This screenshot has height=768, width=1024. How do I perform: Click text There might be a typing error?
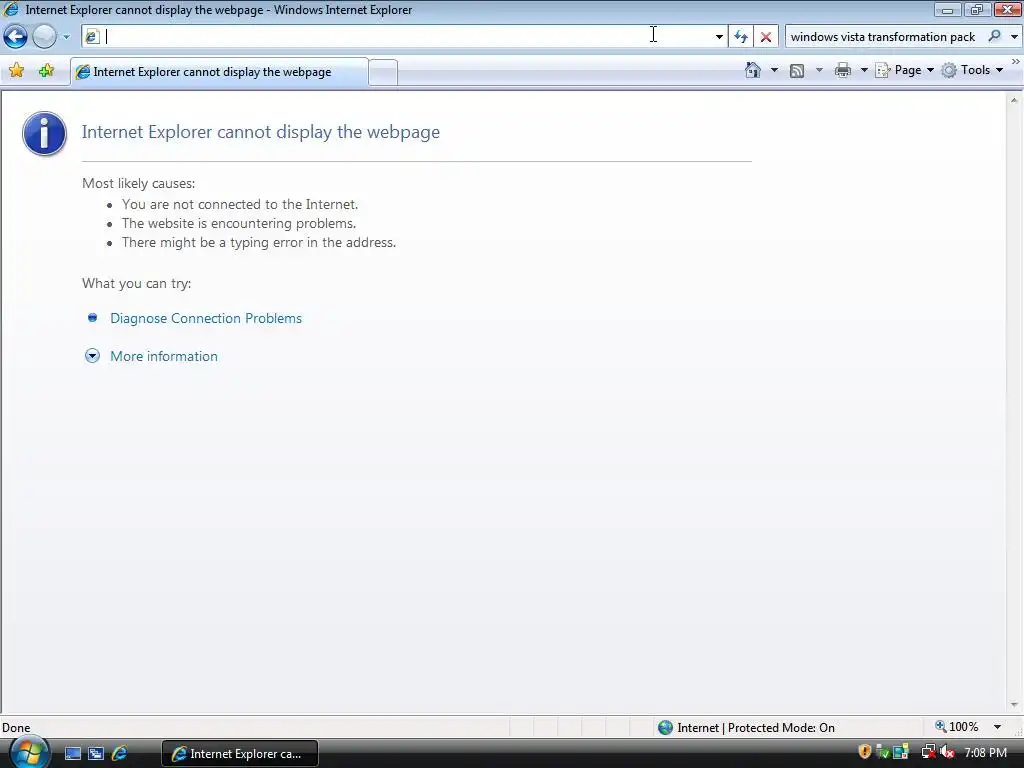tap(259, 242)
